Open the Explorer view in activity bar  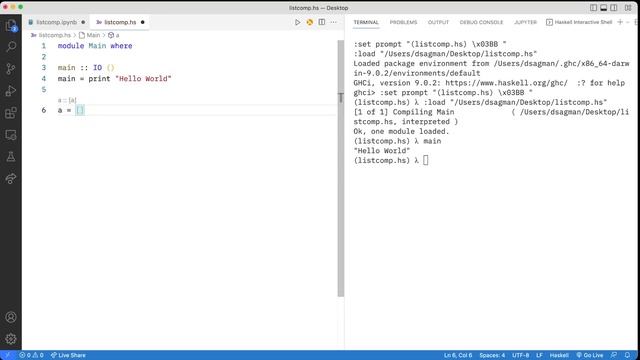coord(11,25)
